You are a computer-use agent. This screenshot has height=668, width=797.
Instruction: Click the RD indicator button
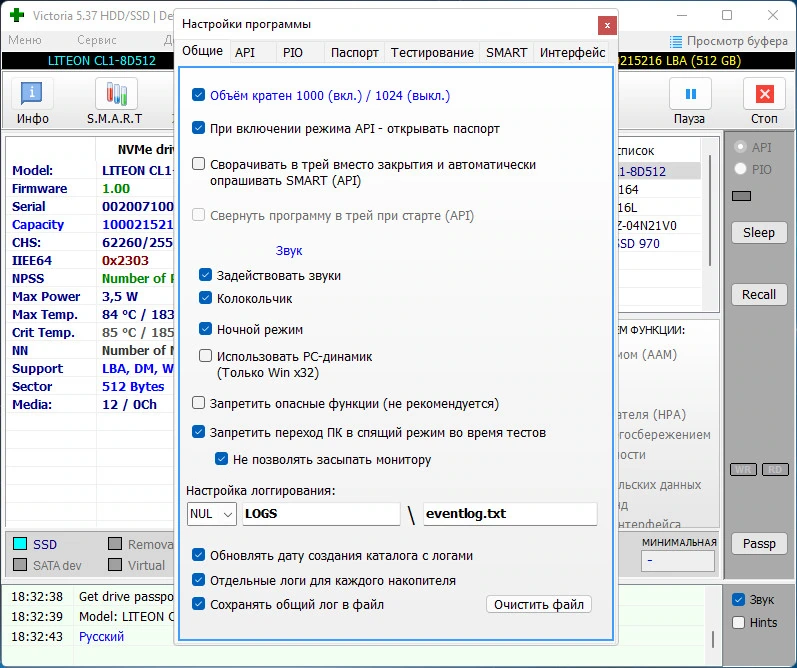click(775, 469)
